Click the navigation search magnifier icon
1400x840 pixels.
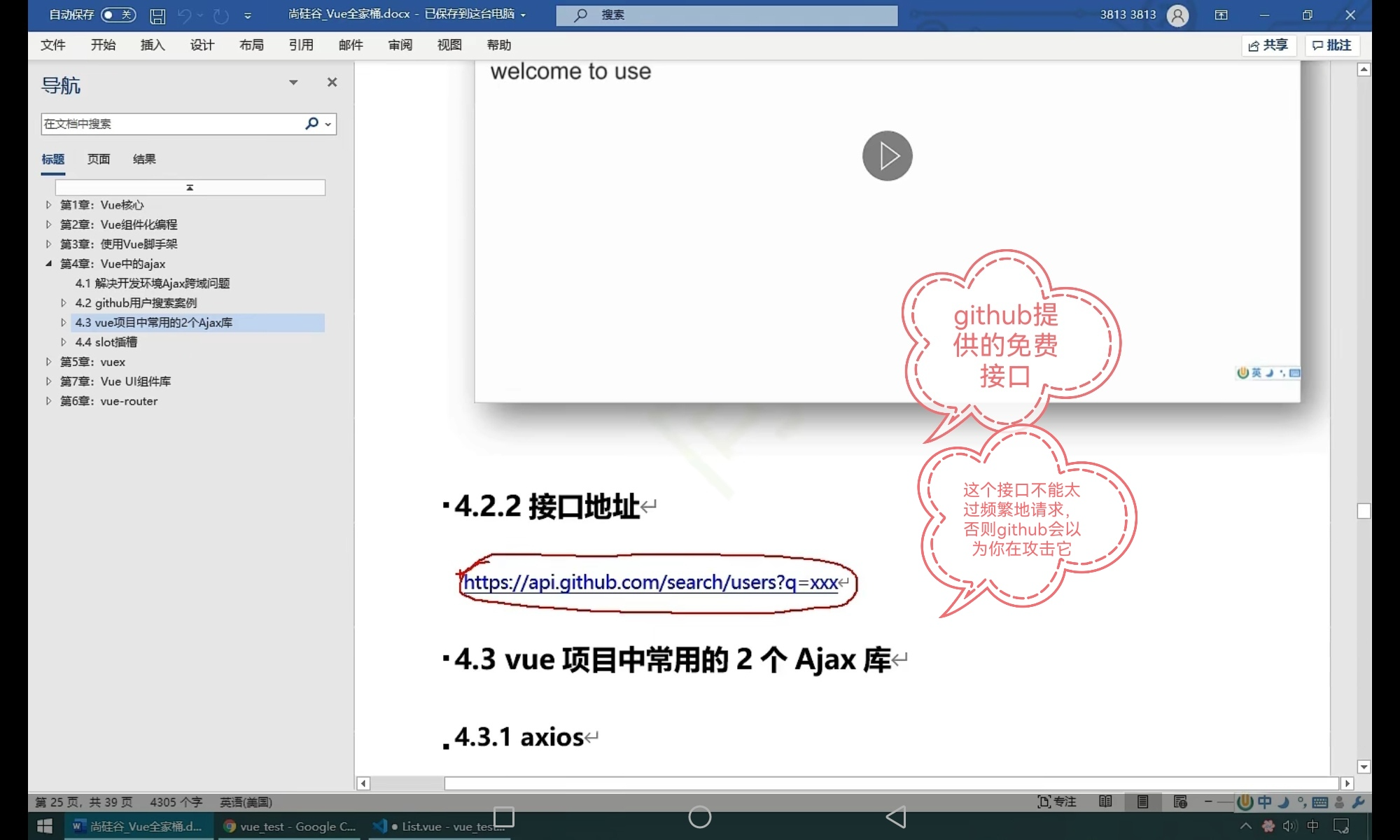pyautogui.click(x=311, y=124)
